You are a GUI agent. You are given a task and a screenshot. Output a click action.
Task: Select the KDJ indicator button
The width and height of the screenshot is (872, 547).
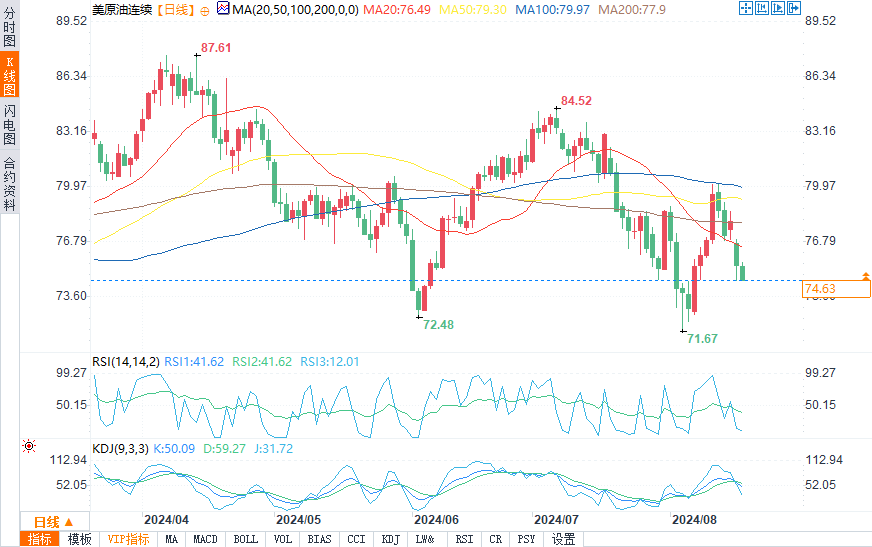tap(390, 539)
